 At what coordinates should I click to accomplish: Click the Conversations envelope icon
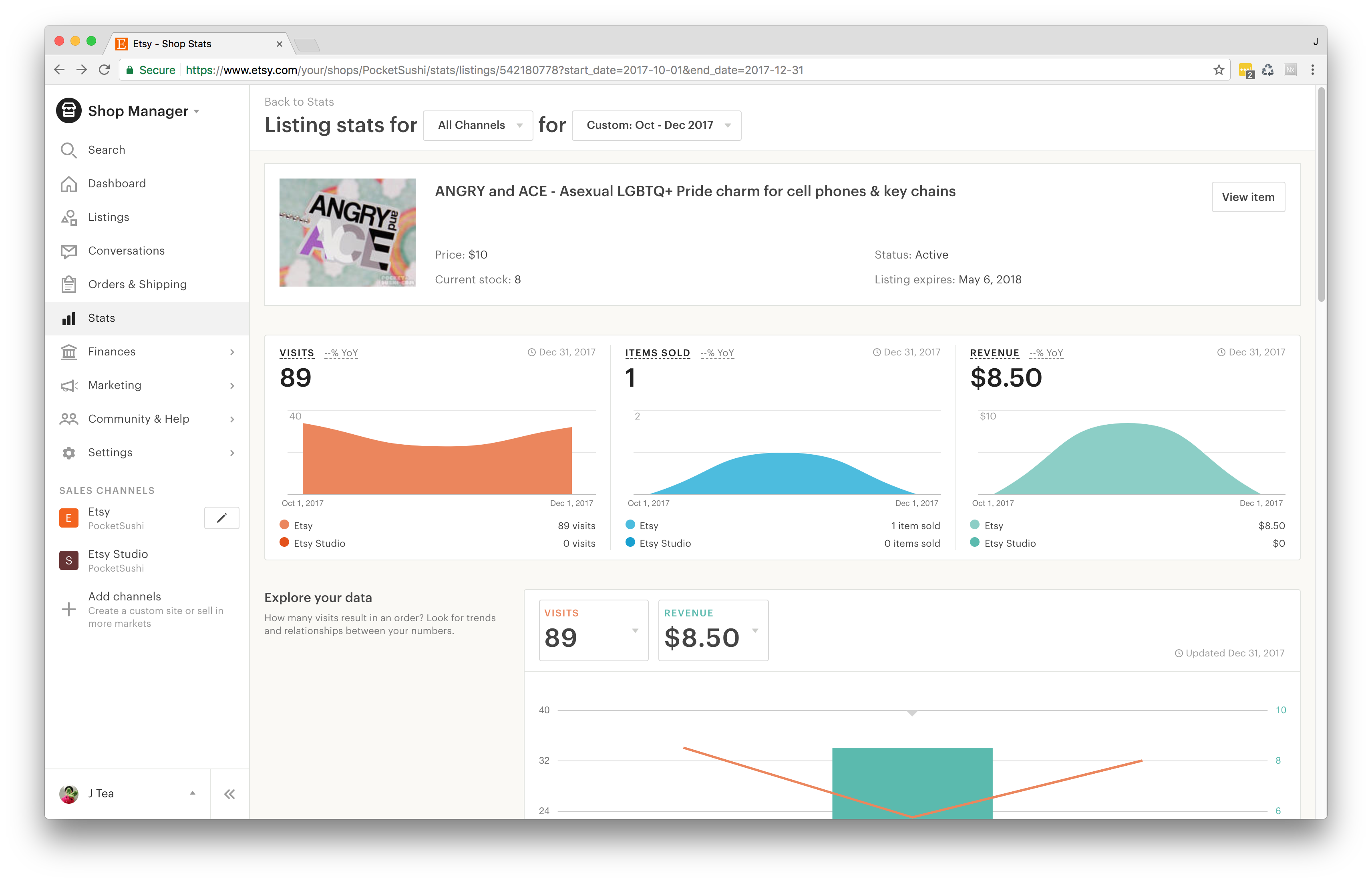pos(68,251)
